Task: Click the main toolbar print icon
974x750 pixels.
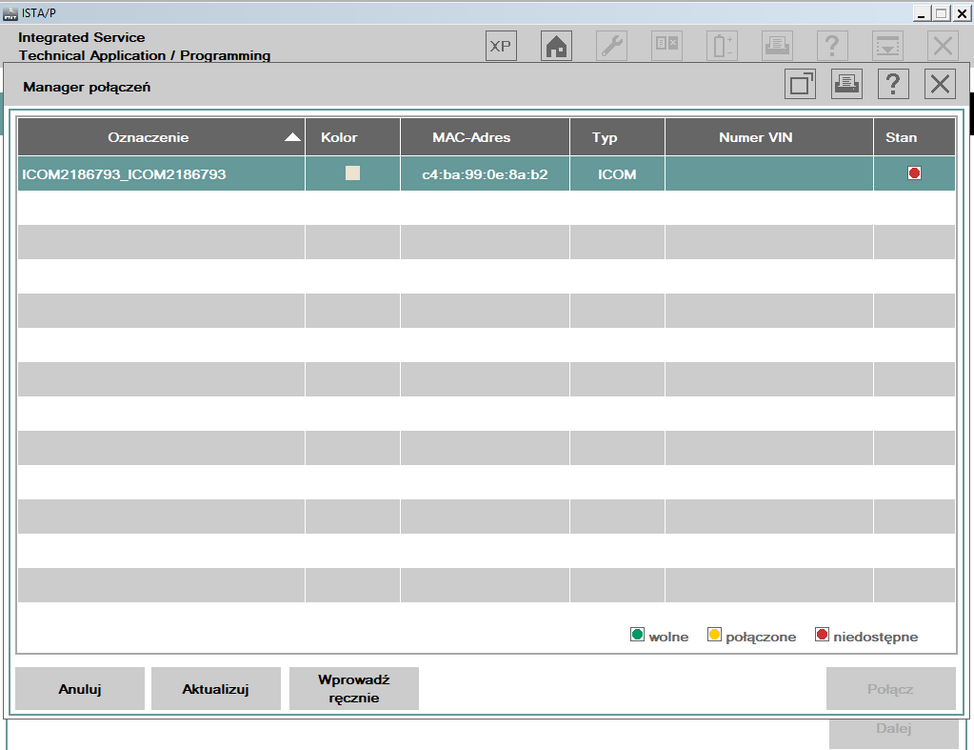Action: click(777, 46)
